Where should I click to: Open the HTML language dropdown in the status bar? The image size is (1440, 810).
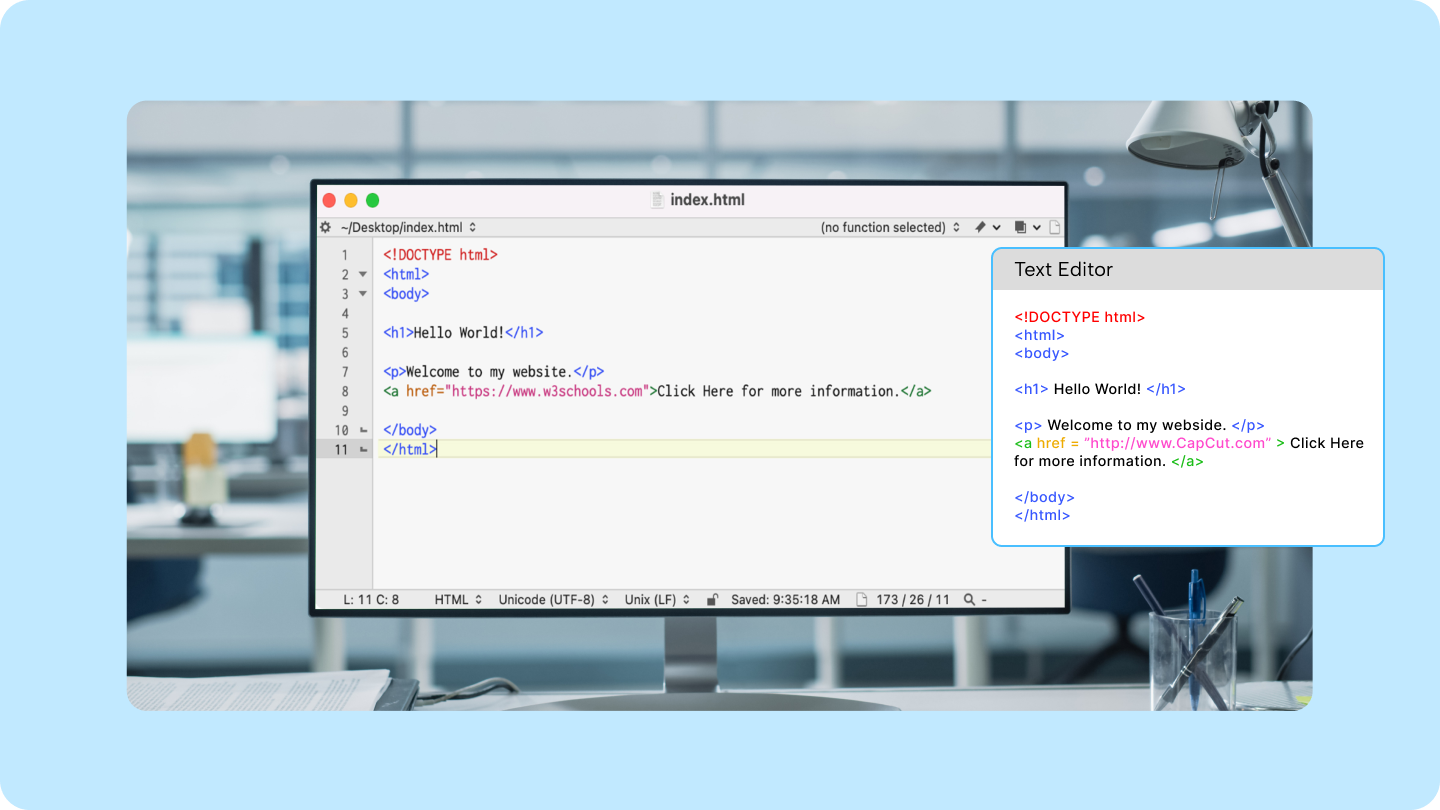(457, 600)
